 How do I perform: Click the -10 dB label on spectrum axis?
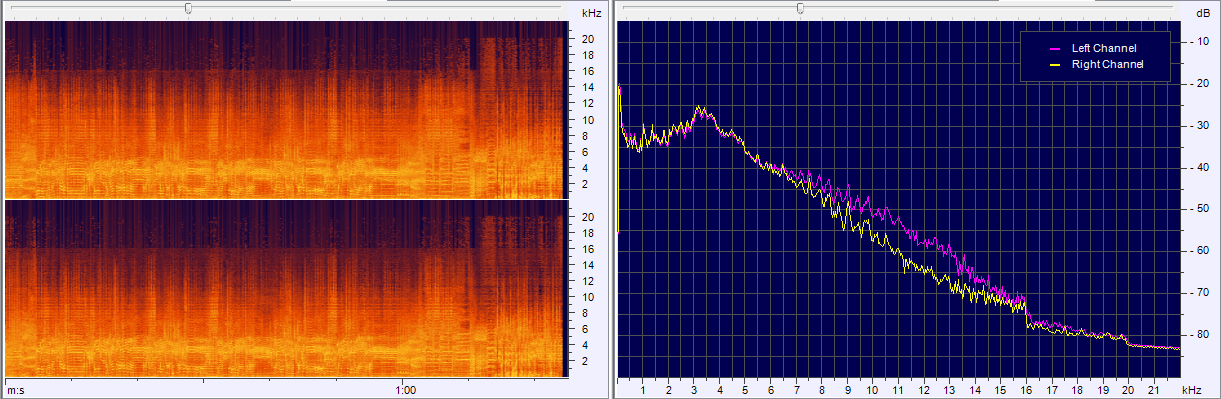(x=1196, y=42)
